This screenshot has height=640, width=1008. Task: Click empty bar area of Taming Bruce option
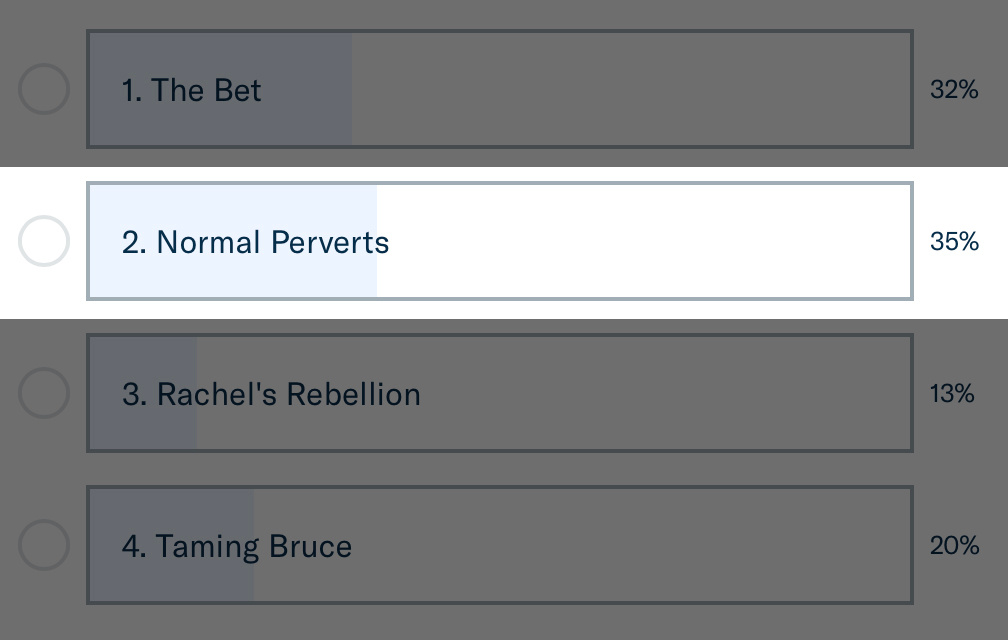(630, 546)
